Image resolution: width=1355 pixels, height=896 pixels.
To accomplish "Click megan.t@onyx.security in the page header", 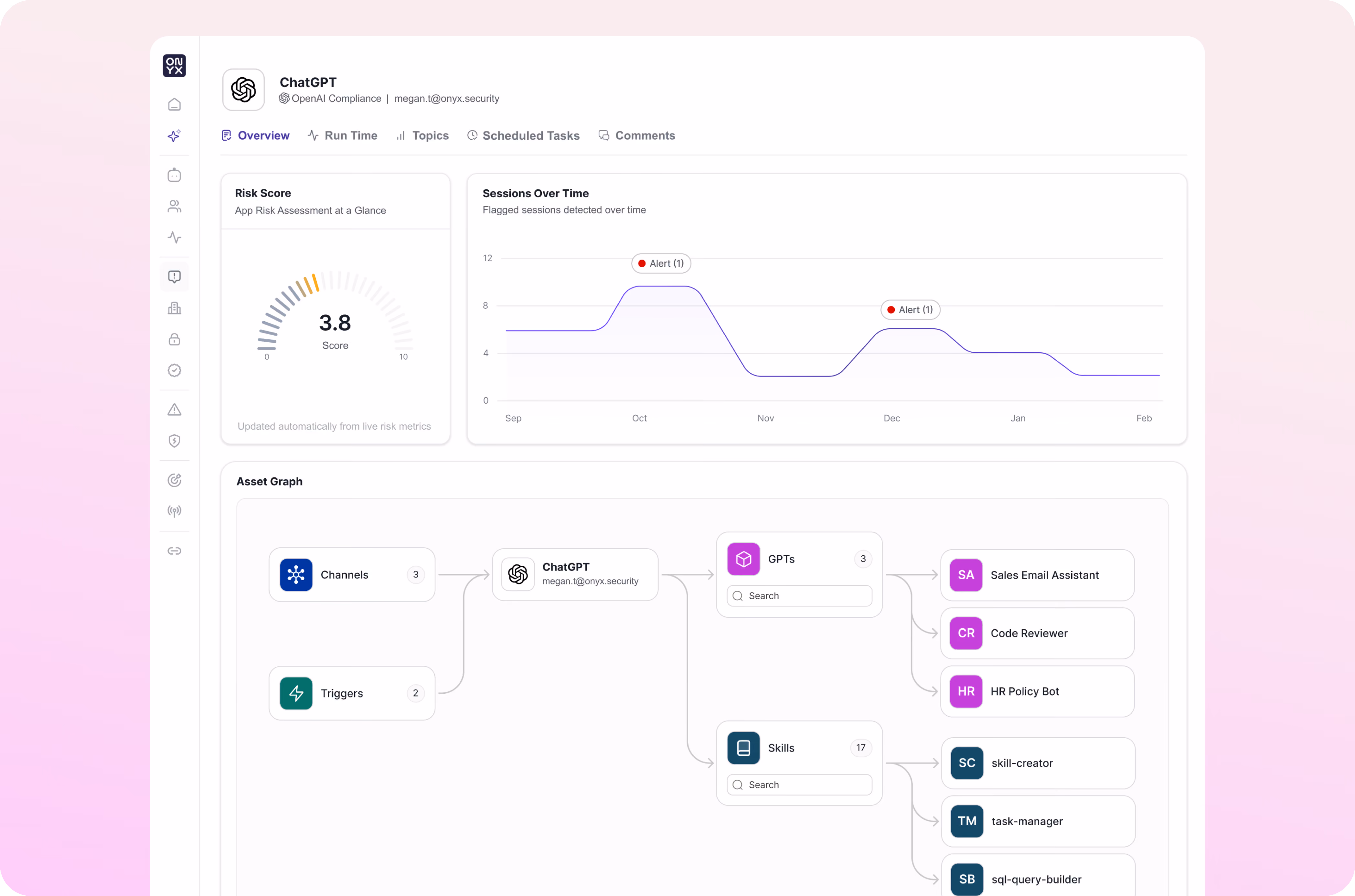I will [x=447, y=98].
